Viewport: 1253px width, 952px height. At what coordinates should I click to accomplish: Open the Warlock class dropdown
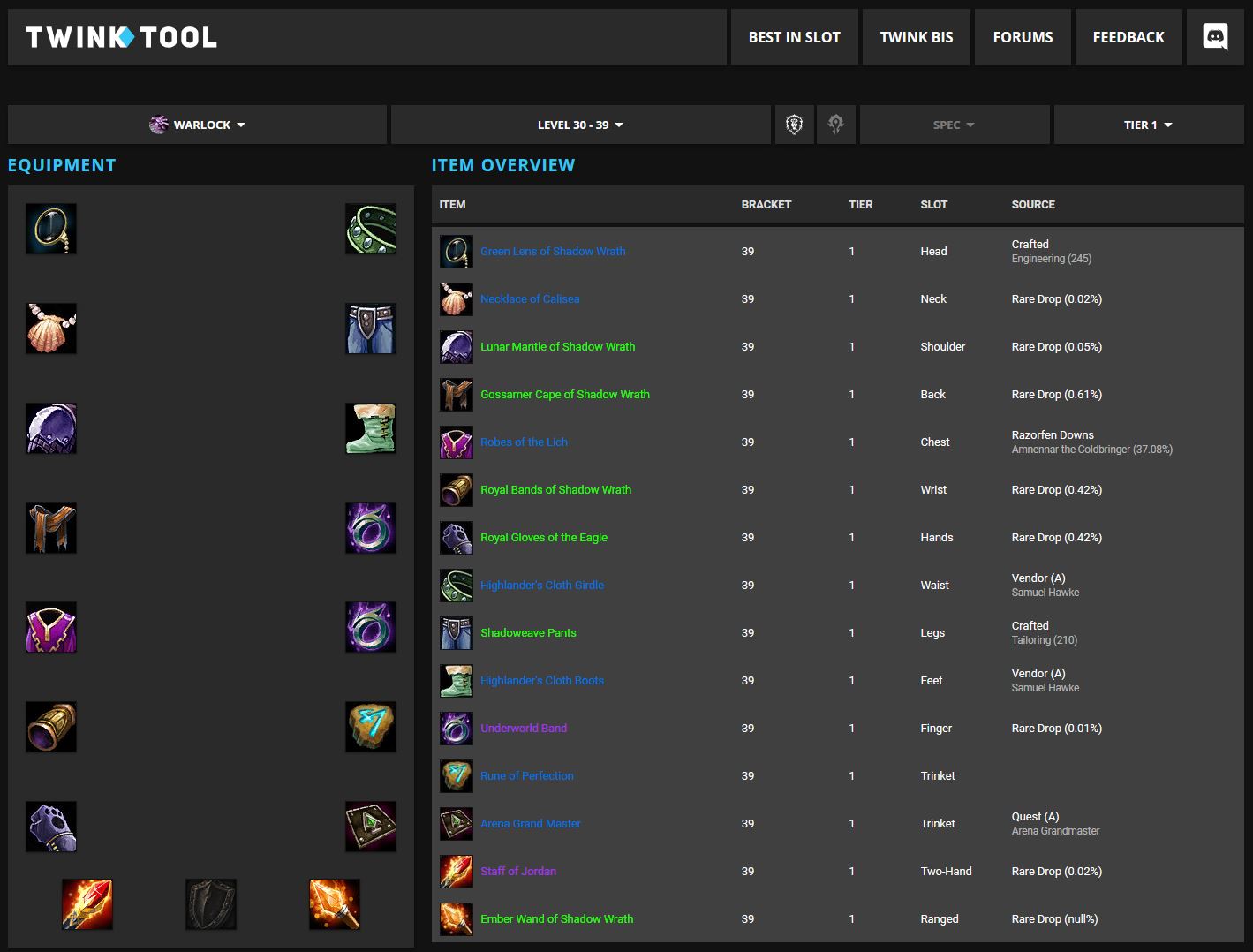[197, 125]
